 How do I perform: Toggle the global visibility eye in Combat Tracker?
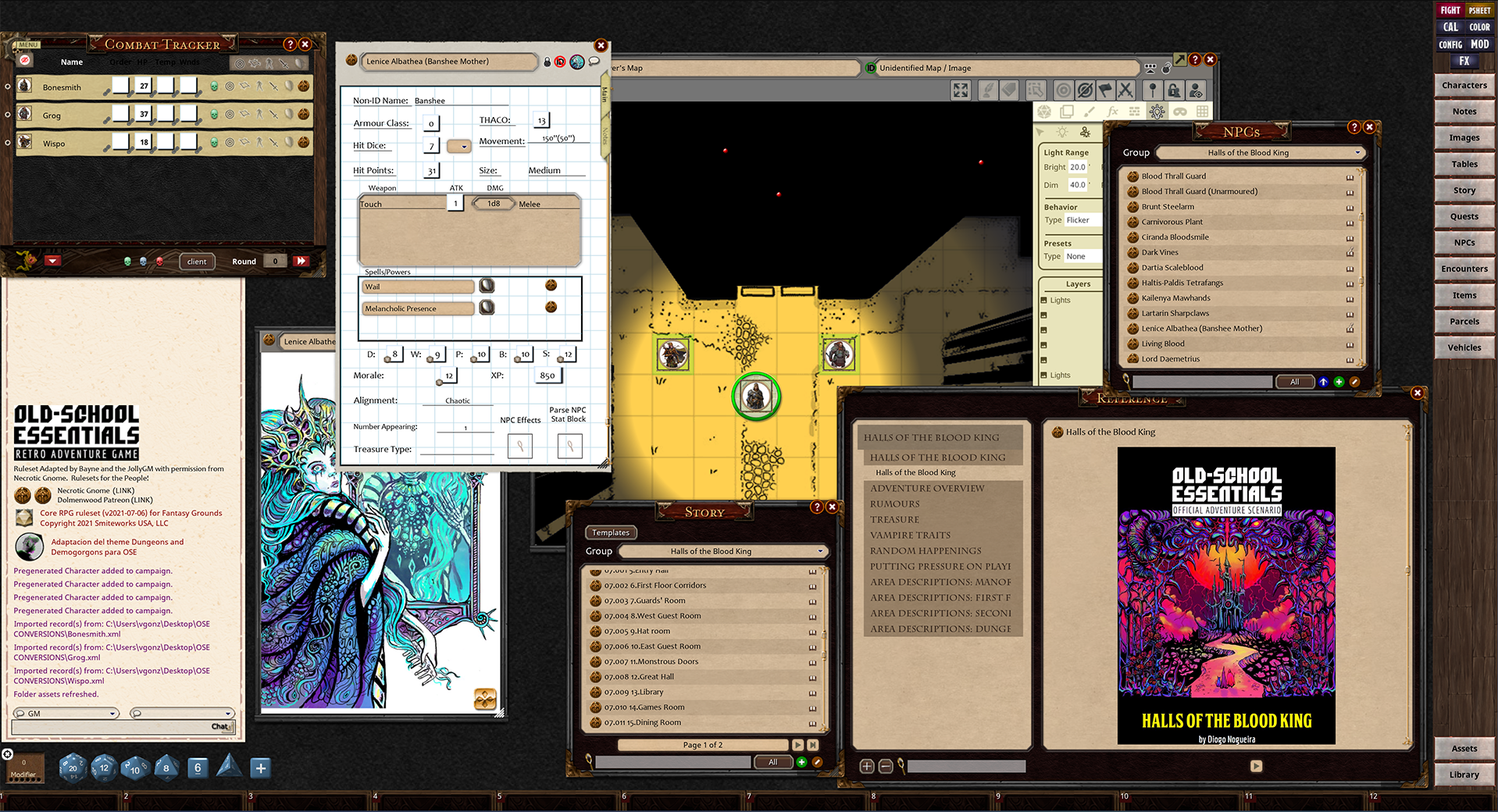pos(24,60)
